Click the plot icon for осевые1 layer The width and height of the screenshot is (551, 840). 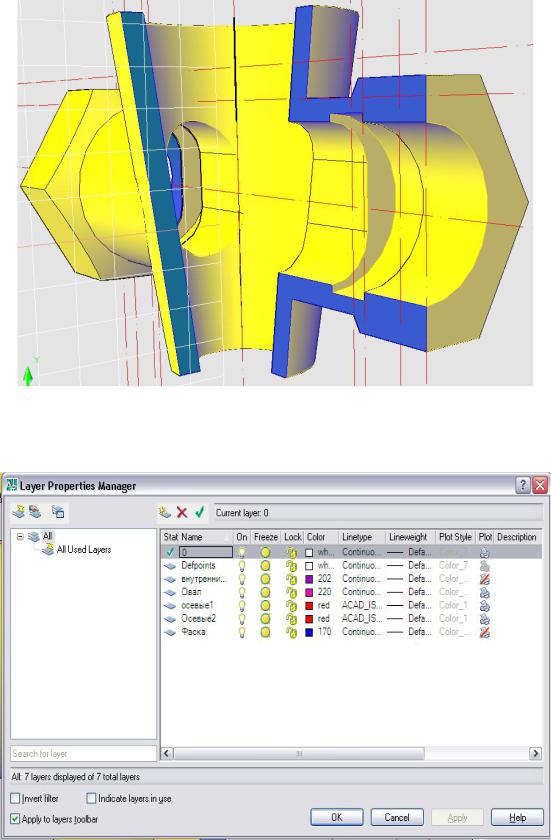[x=485, y=606]
